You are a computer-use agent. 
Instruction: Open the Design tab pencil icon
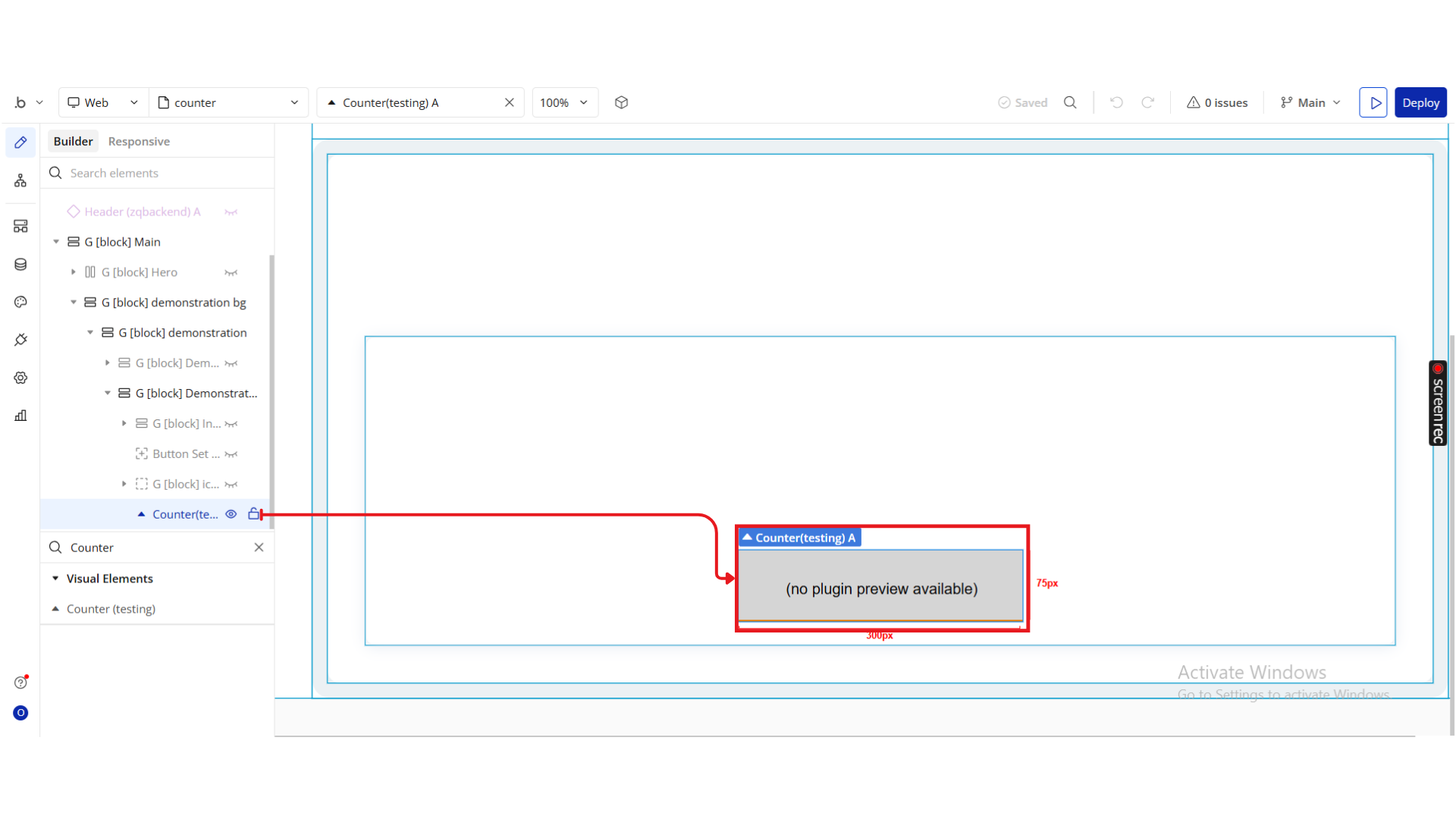coord(20,143)
